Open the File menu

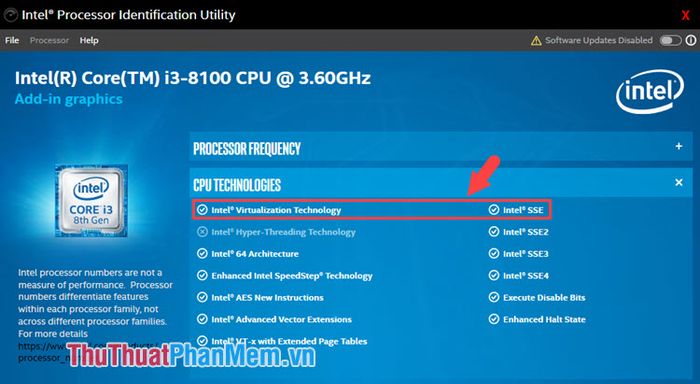[12, 40]
